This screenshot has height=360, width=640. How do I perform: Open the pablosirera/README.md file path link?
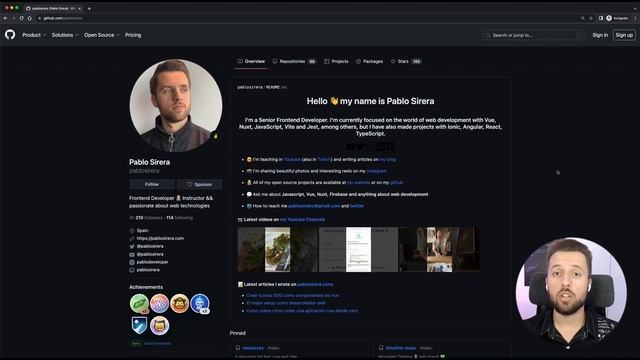(x=262, y=87)
